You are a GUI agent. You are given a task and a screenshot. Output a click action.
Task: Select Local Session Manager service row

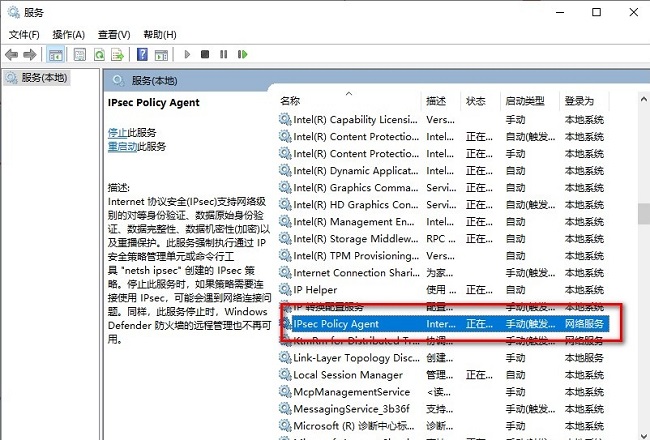443,374
